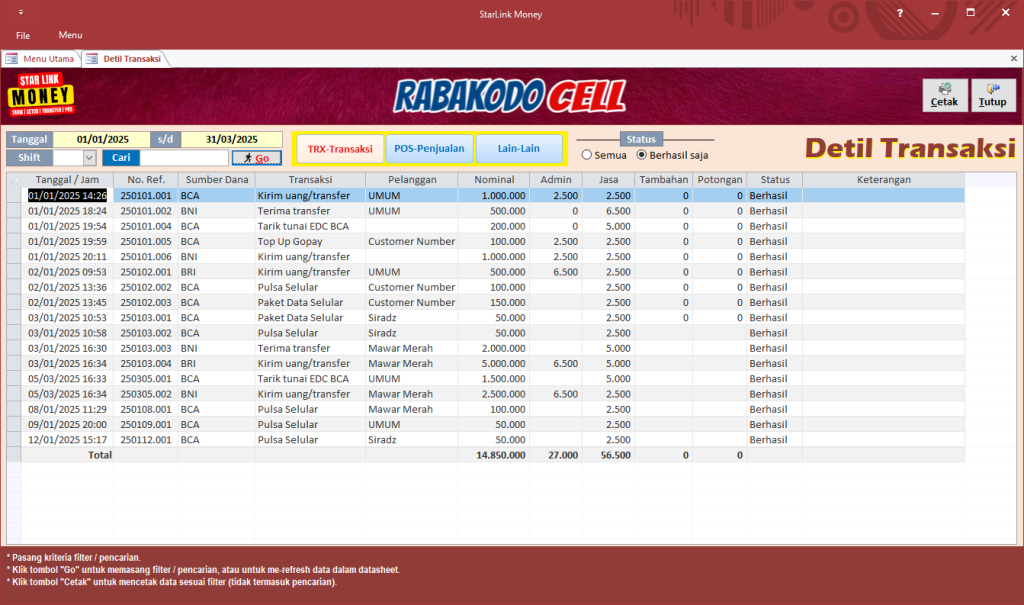Open the File menu
Screen dimensions: 1024x605
coord(23,35)
